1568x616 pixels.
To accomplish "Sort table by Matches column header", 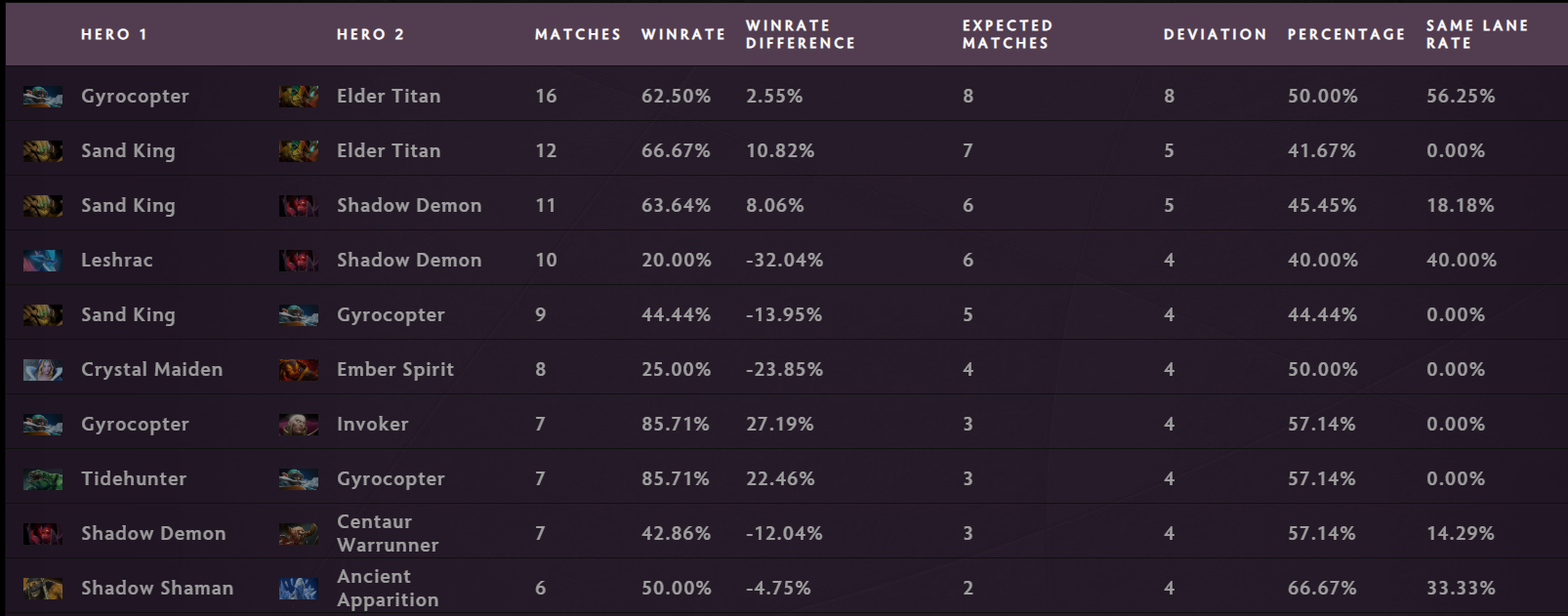I will 578,34.
